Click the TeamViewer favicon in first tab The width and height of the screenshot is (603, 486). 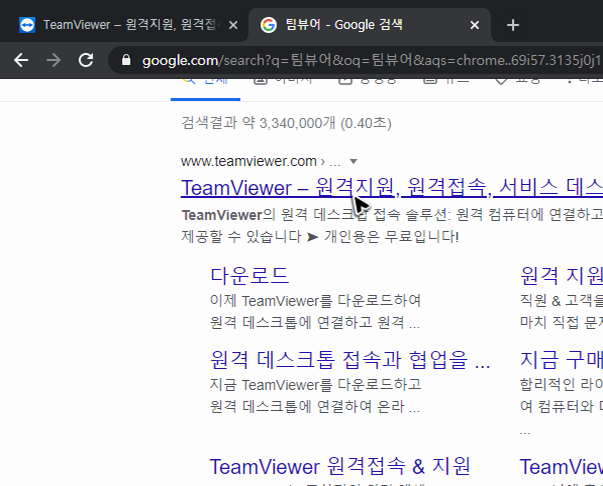tap(27, 25)
